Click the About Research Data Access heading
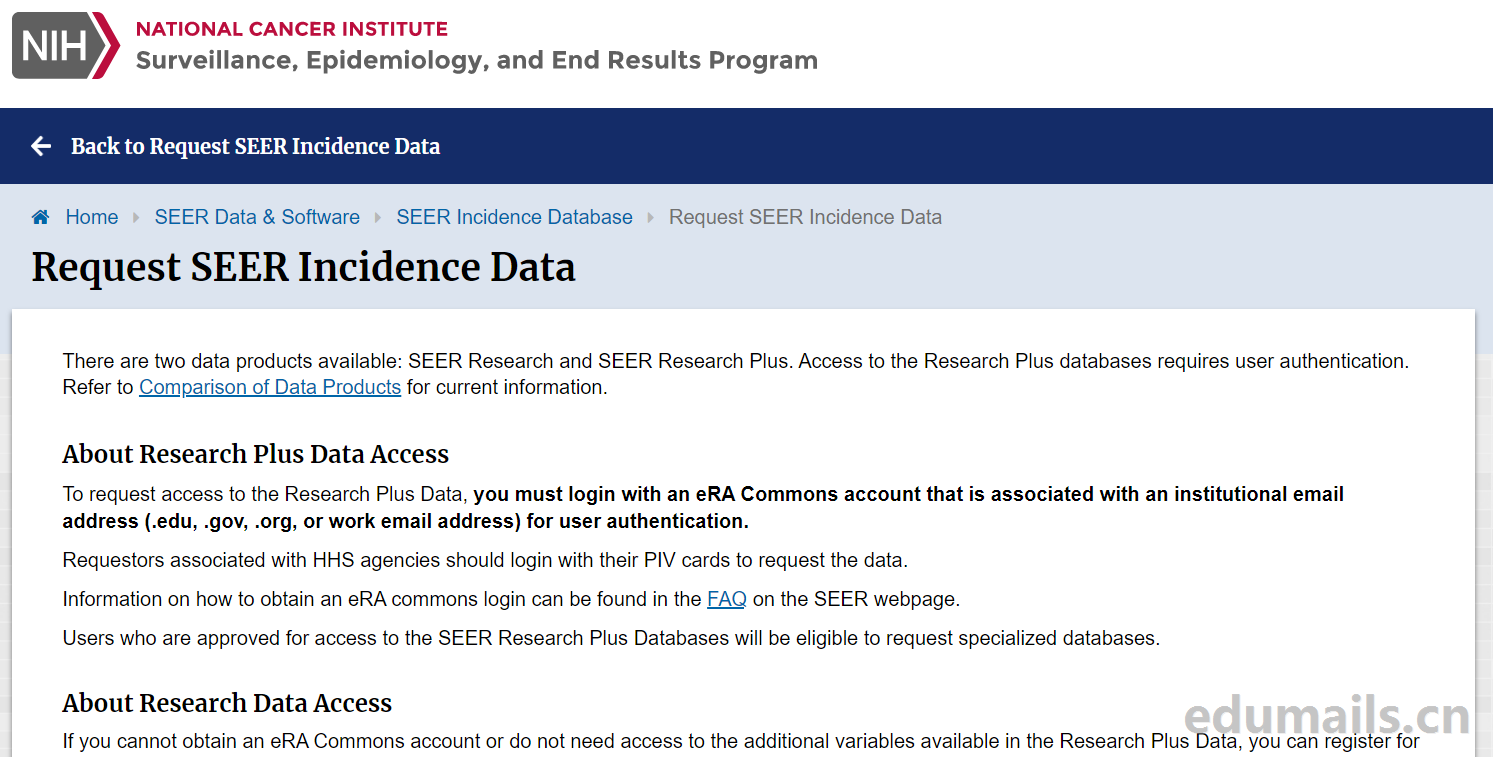 click(227, 703)
